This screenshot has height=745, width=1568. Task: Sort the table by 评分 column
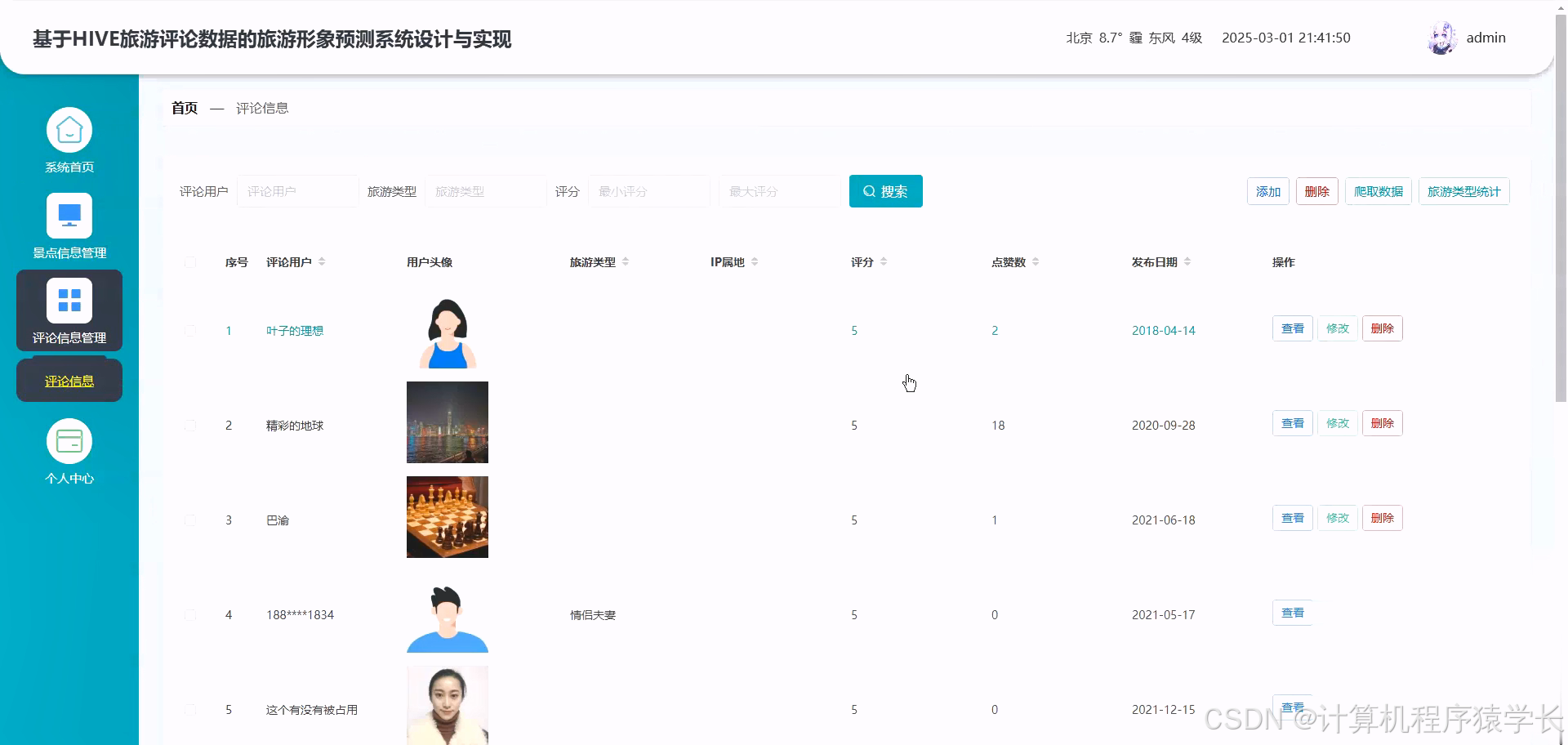(884, 261)
